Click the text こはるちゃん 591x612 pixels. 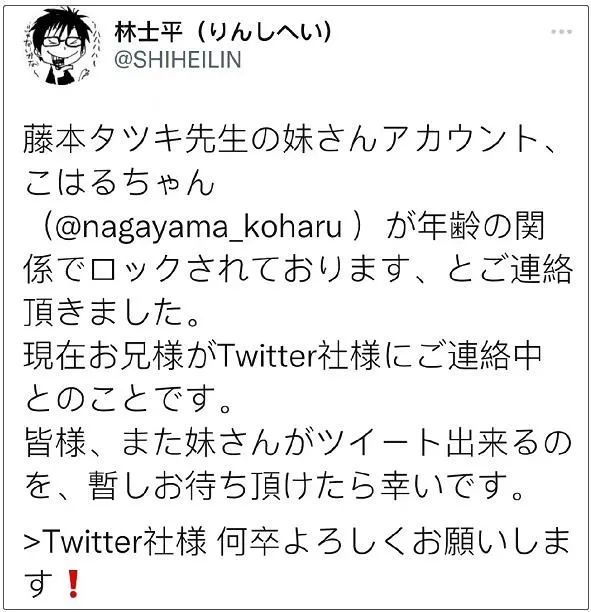click(119, 184)
